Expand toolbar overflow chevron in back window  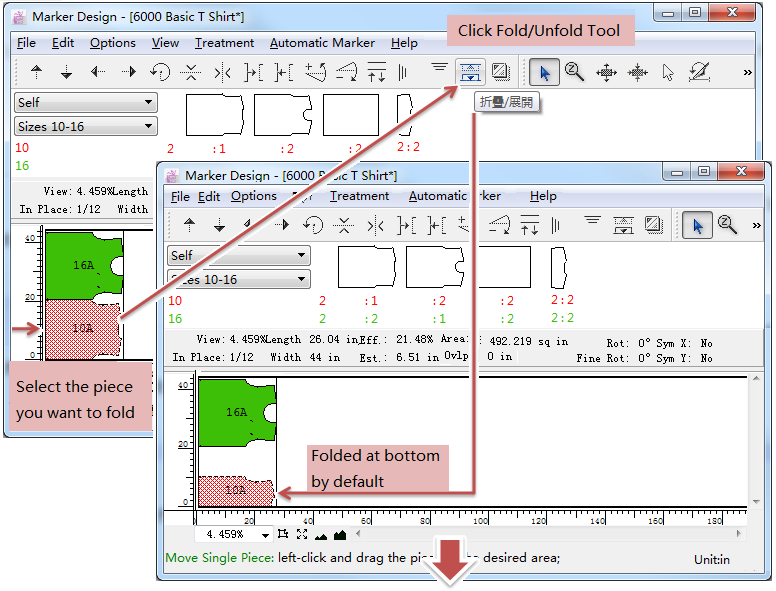coord(746,72)
